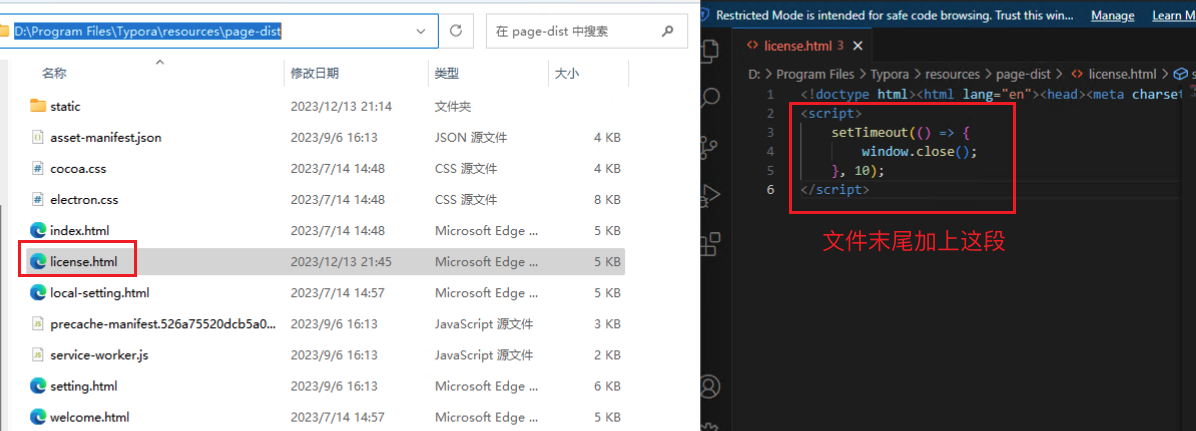Screen dimensions: 1196x431
Task: Click the refresh button beside the address bar
Action: [x=456, y=31]
